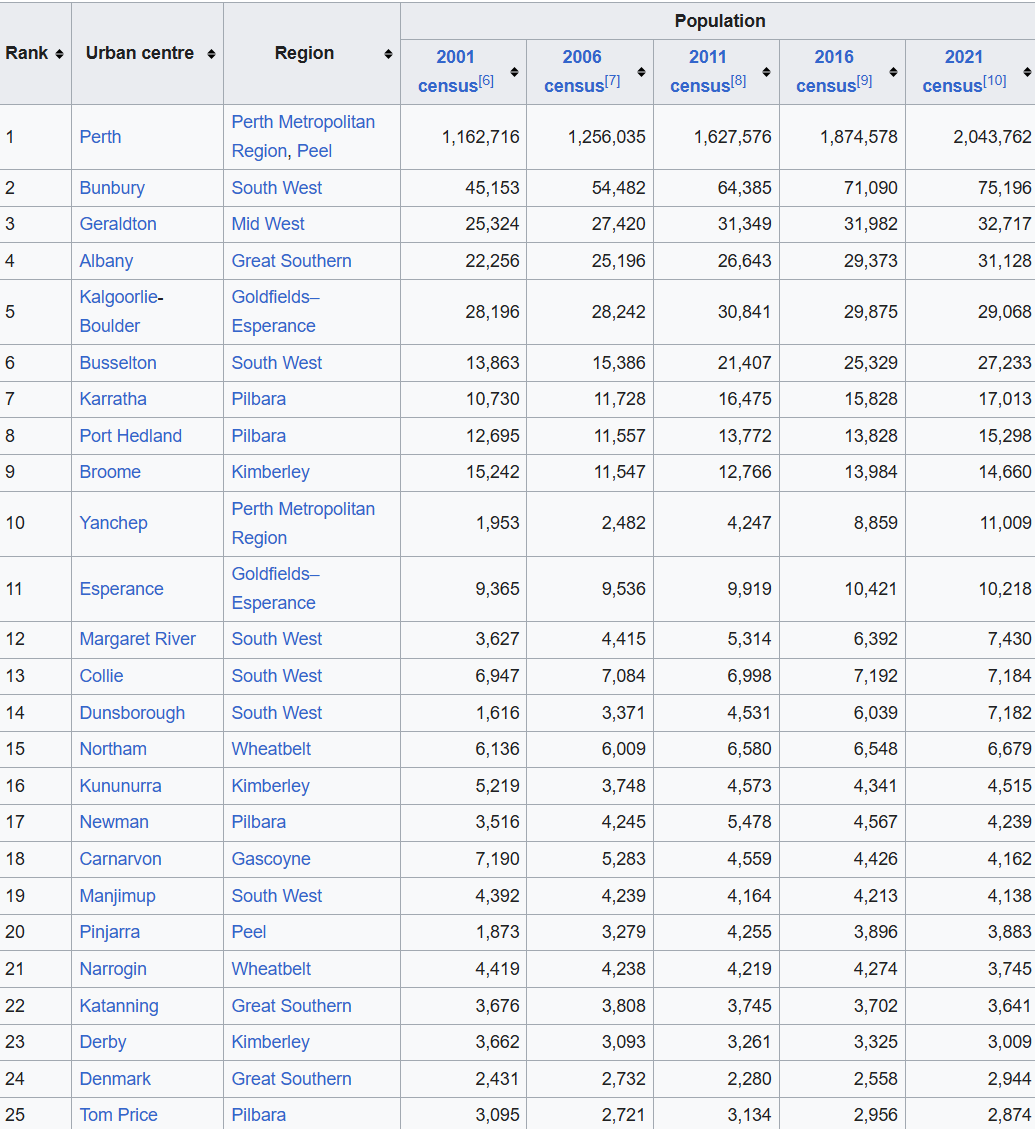Sort by 2001 census column arrows
This screenshot has height=1129, width=1035.
pyautogui.click(x=514, y=72)
